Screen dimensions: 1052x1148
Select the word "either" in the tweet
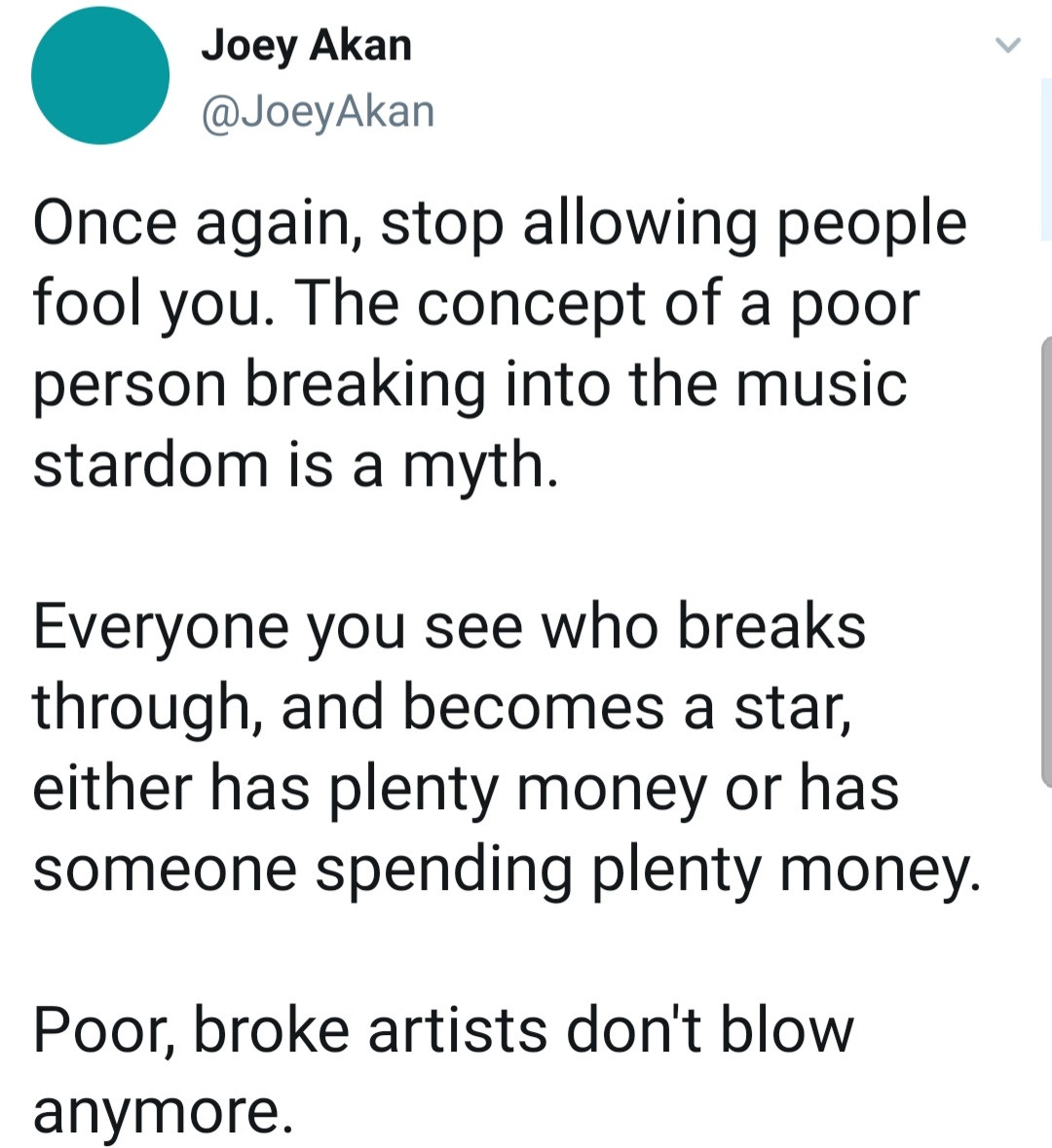(x=111, y=787)
